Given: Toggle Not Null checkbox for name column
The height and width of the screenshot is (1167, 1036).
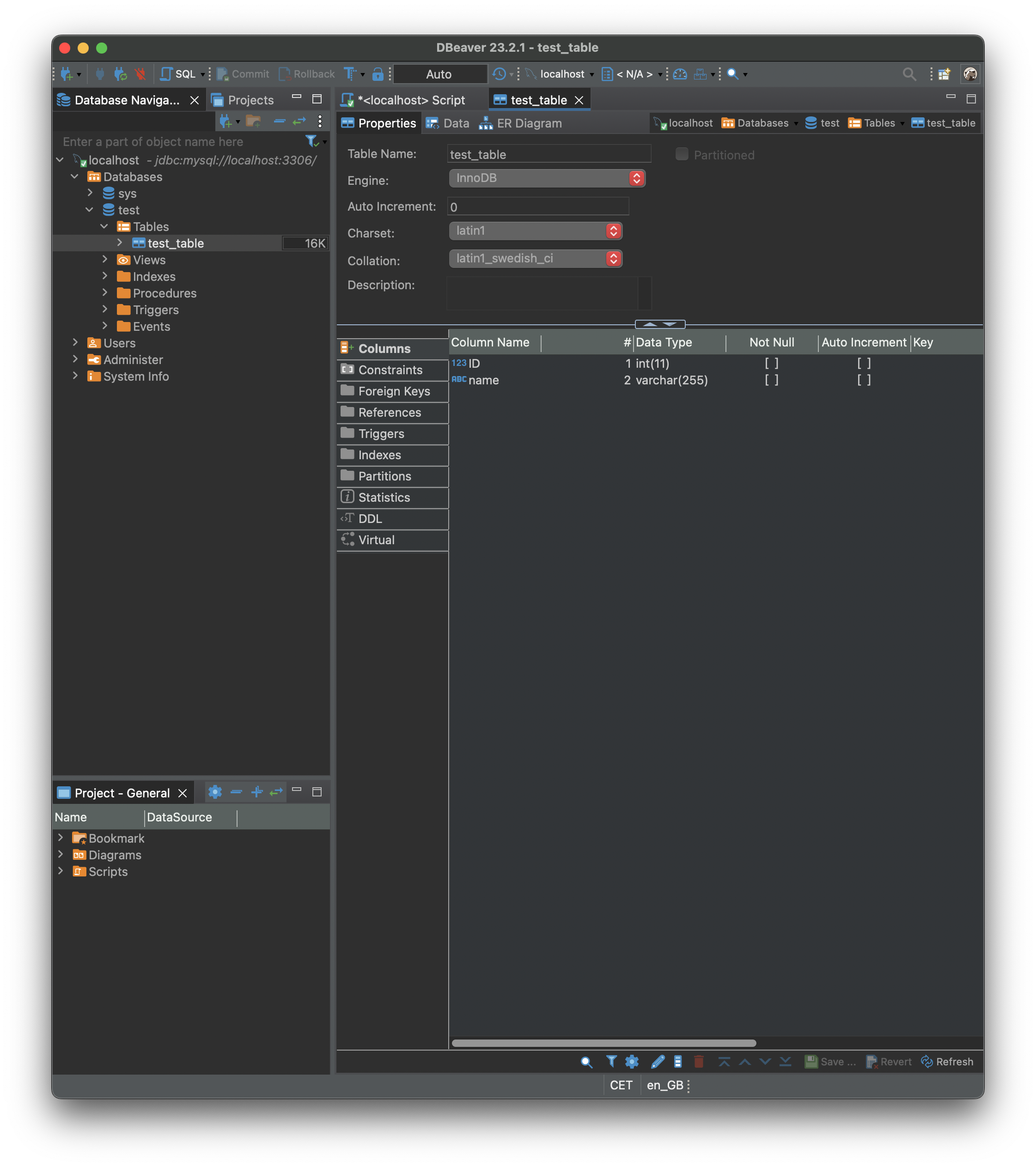Looking at the screenshot, I should point(772,380).
